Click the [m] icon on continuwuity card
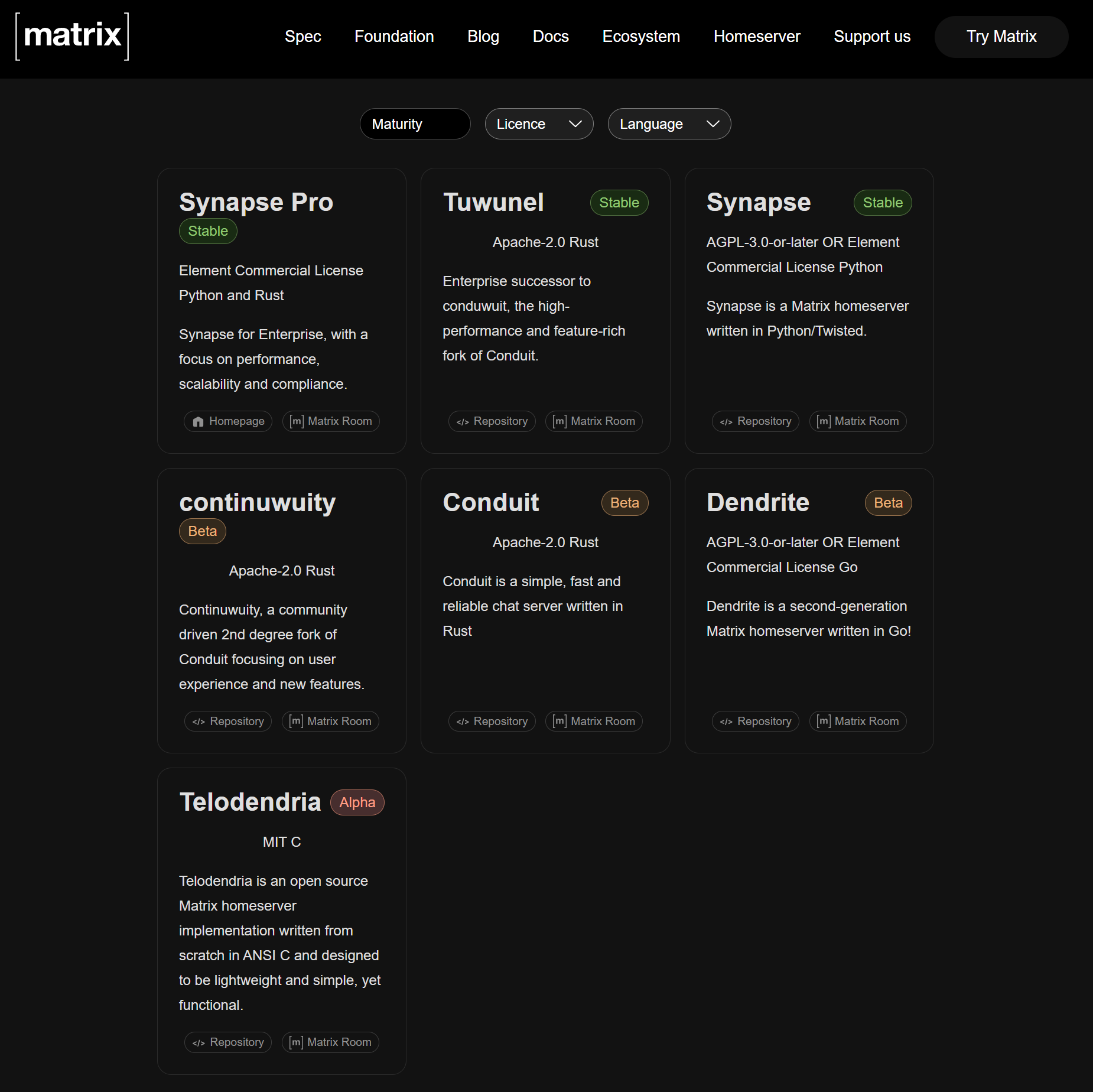1093x1092 pixels. 296,721
